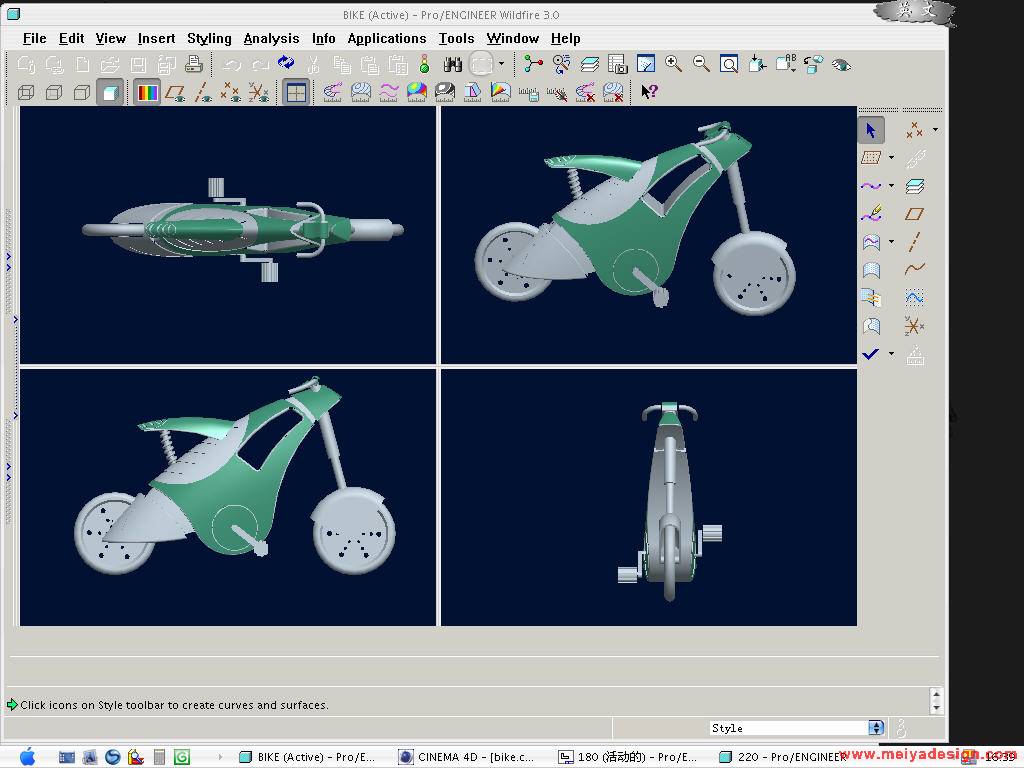
Task: Switch to CINEMA 4D in taskbar
Action: click(x=468, y=757)
